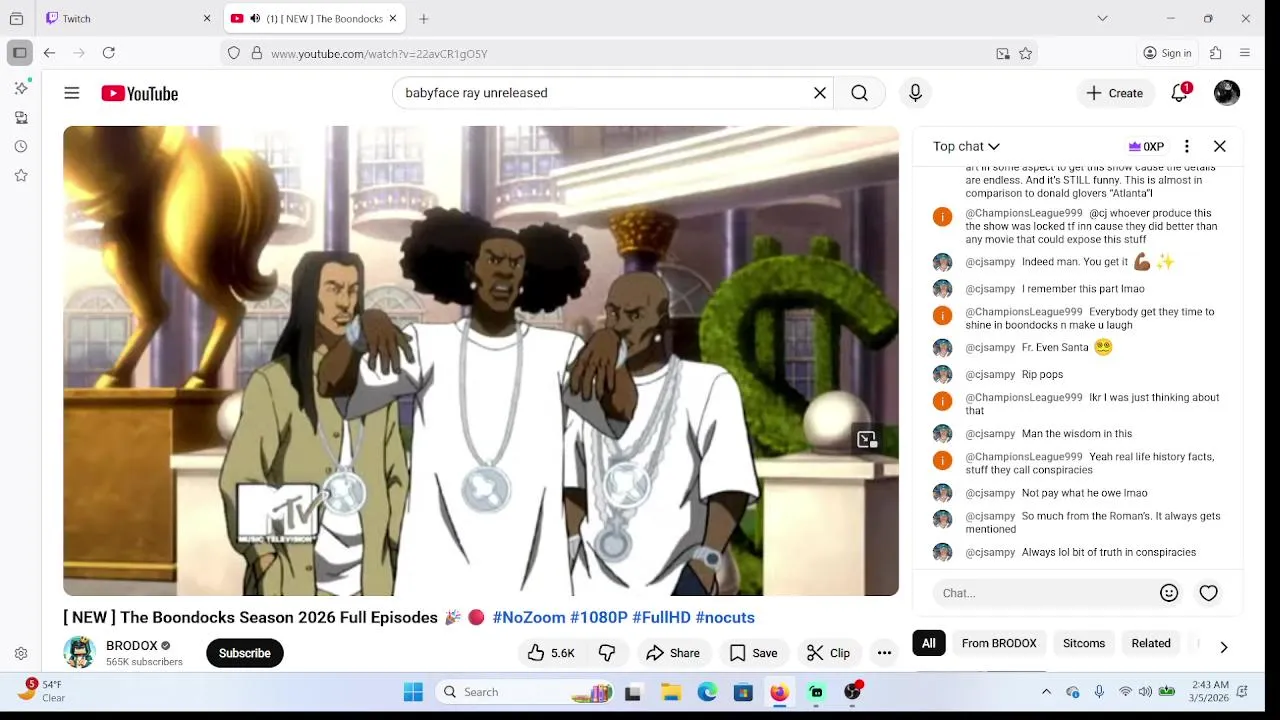The height and width of the screenshot is (720, 1280).
Task: Close the live chat panel
Action: pyautogui.click(x=1220, y=146)
